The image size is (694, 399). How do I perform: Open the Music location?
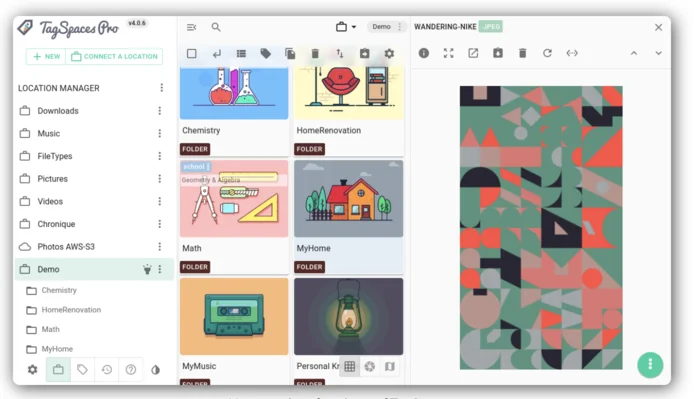[48, 133]
